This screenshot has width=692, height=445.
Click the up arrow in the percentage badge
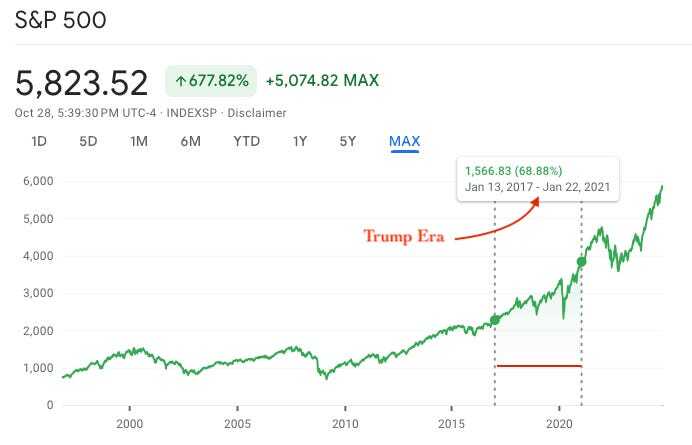[x=180, y=81]
